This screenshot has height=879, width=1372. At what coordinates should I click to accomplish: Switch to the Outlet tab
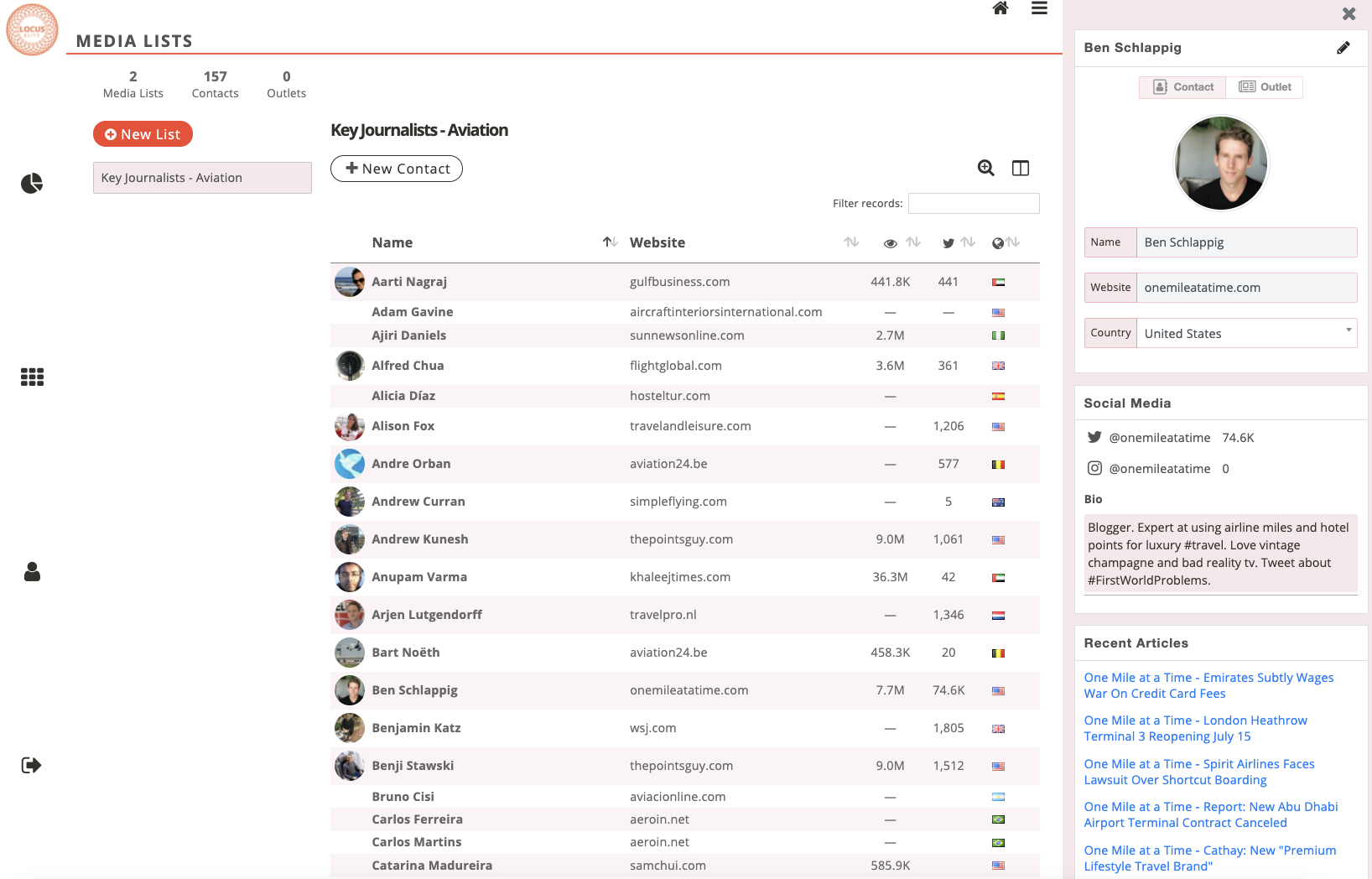(x=1265, y=87)
